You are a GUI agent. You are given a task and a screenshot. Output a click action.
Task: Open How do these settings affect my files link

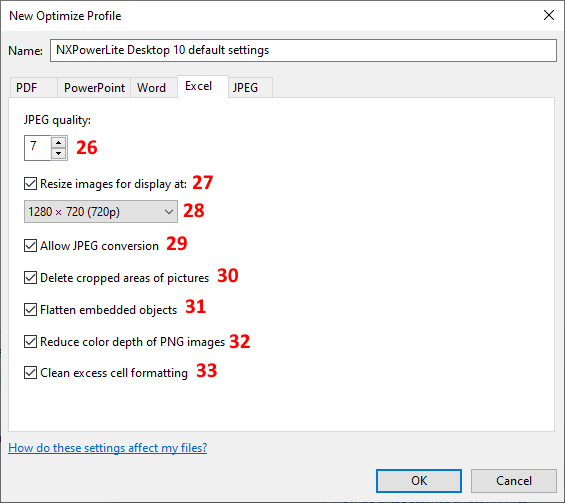107,448
